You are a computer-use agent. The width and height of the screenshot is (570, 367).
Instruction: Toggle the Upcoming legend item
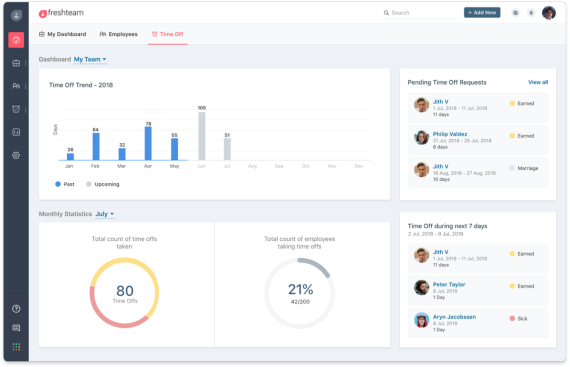[103, 184]
